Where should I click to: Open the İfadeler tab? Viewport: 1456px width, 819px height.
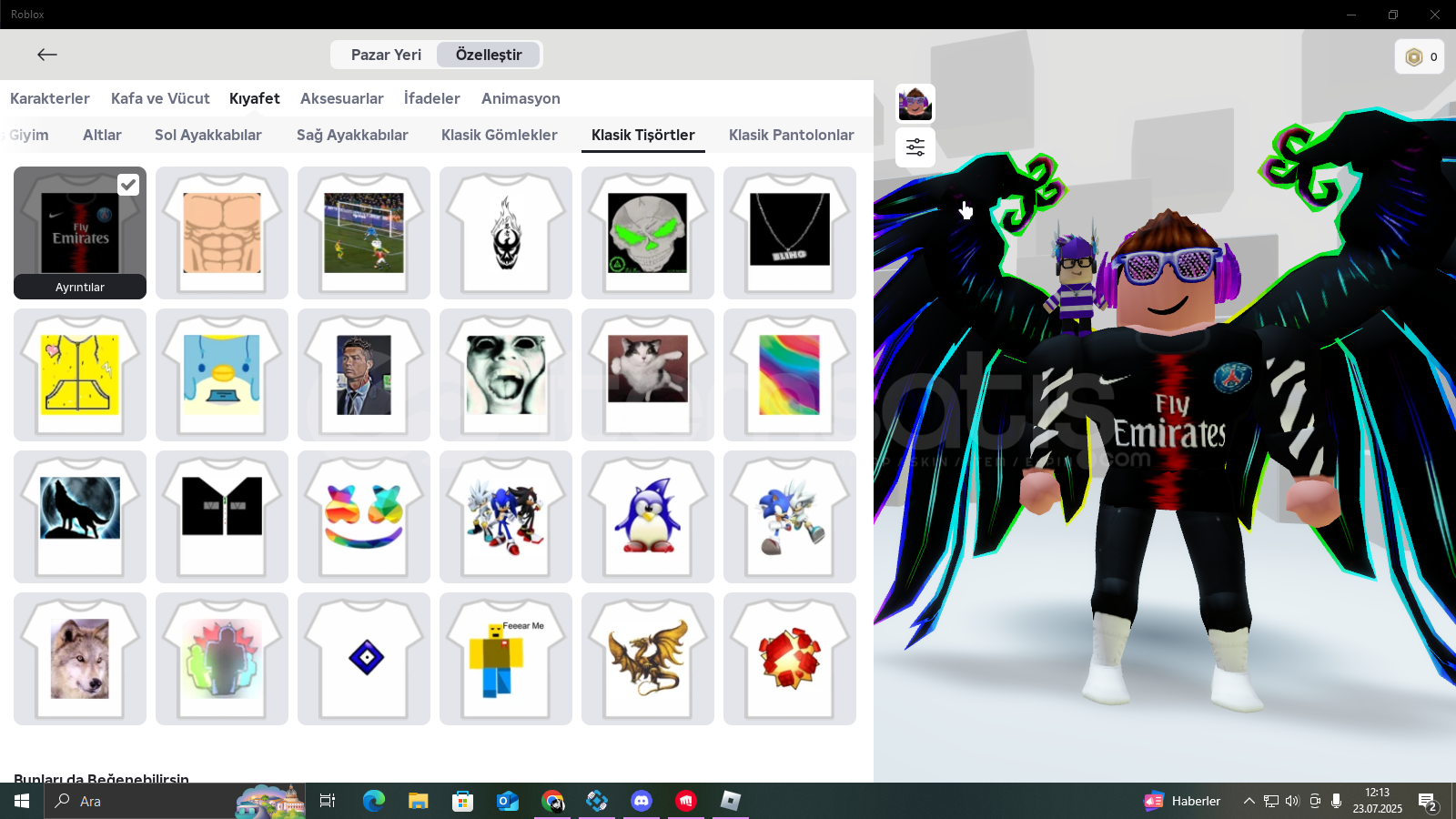tap(432, 98)
